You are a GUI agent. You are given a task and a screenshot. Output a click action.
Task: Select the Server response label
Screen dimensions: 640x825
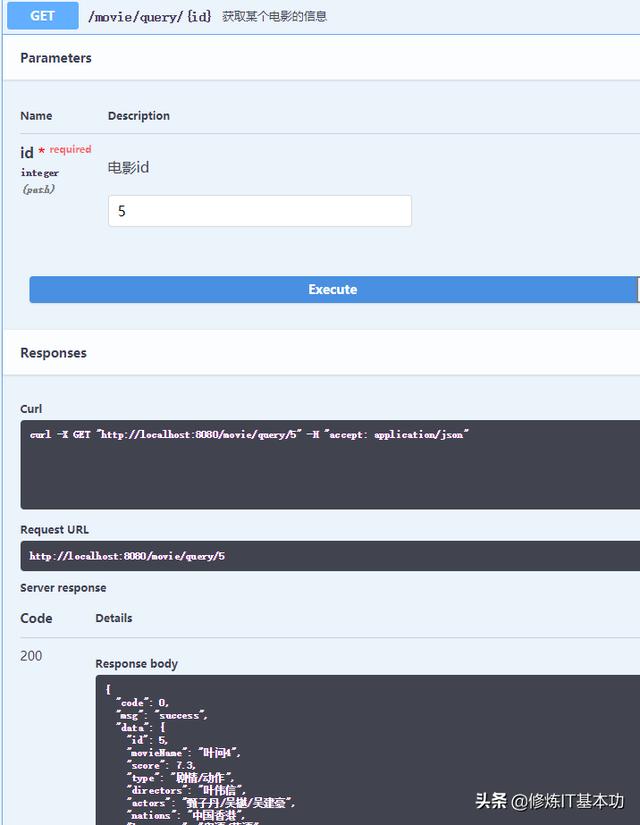[63, 588]
